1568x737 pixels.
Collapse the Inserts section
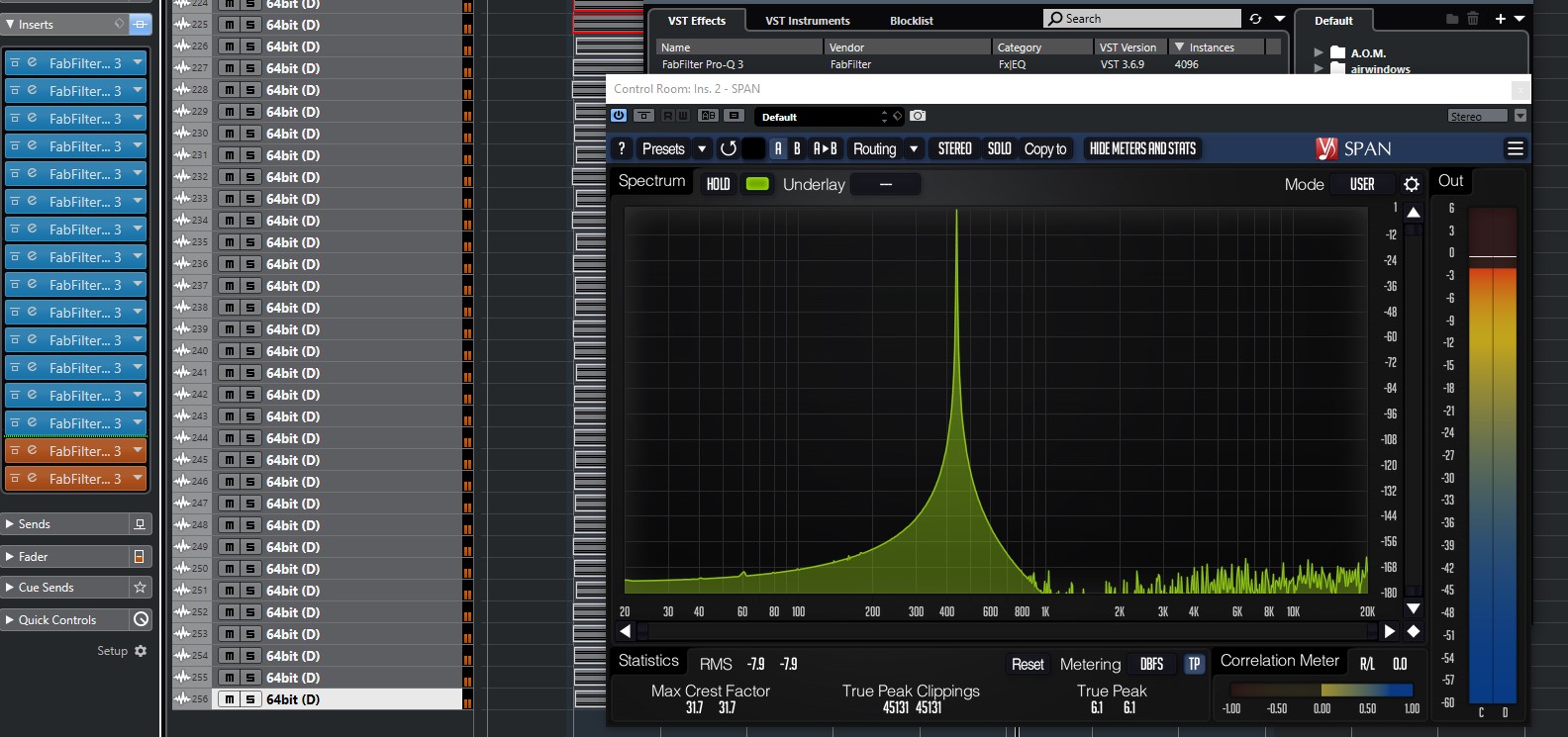(x=10, y=24)
